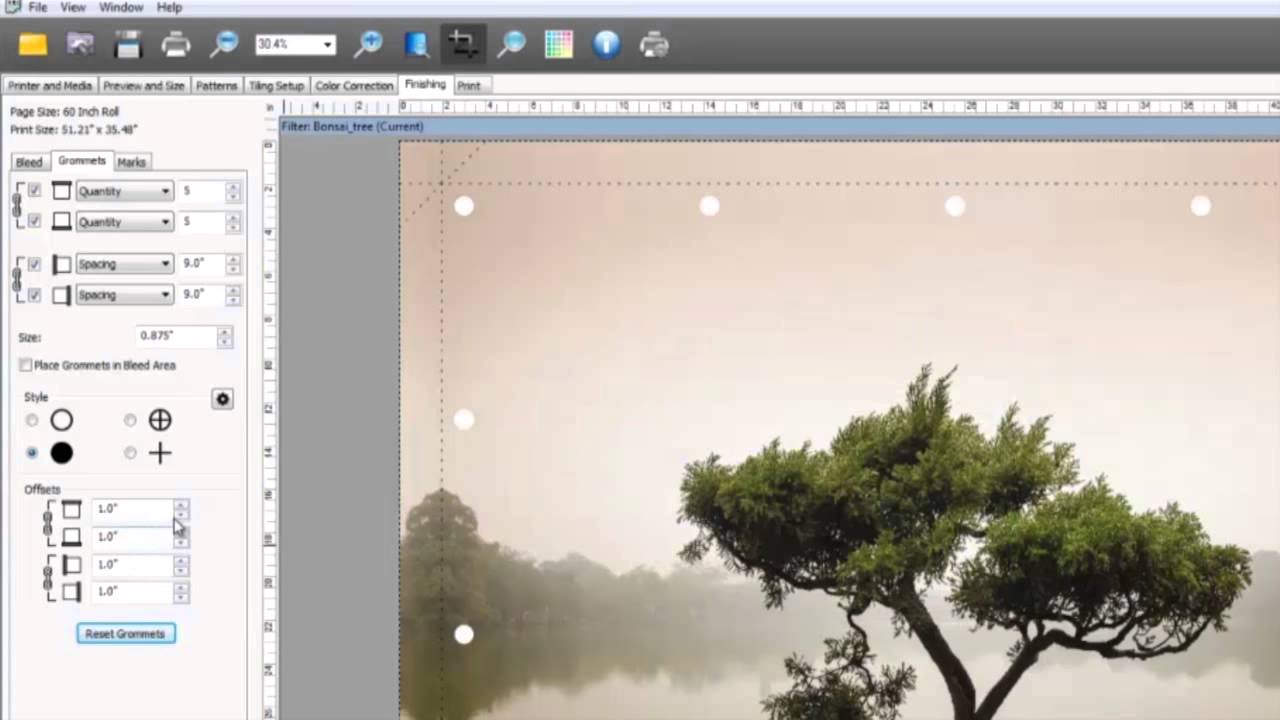Switch to the Patterns tab
1280x720 pixels.
point(217,86)
